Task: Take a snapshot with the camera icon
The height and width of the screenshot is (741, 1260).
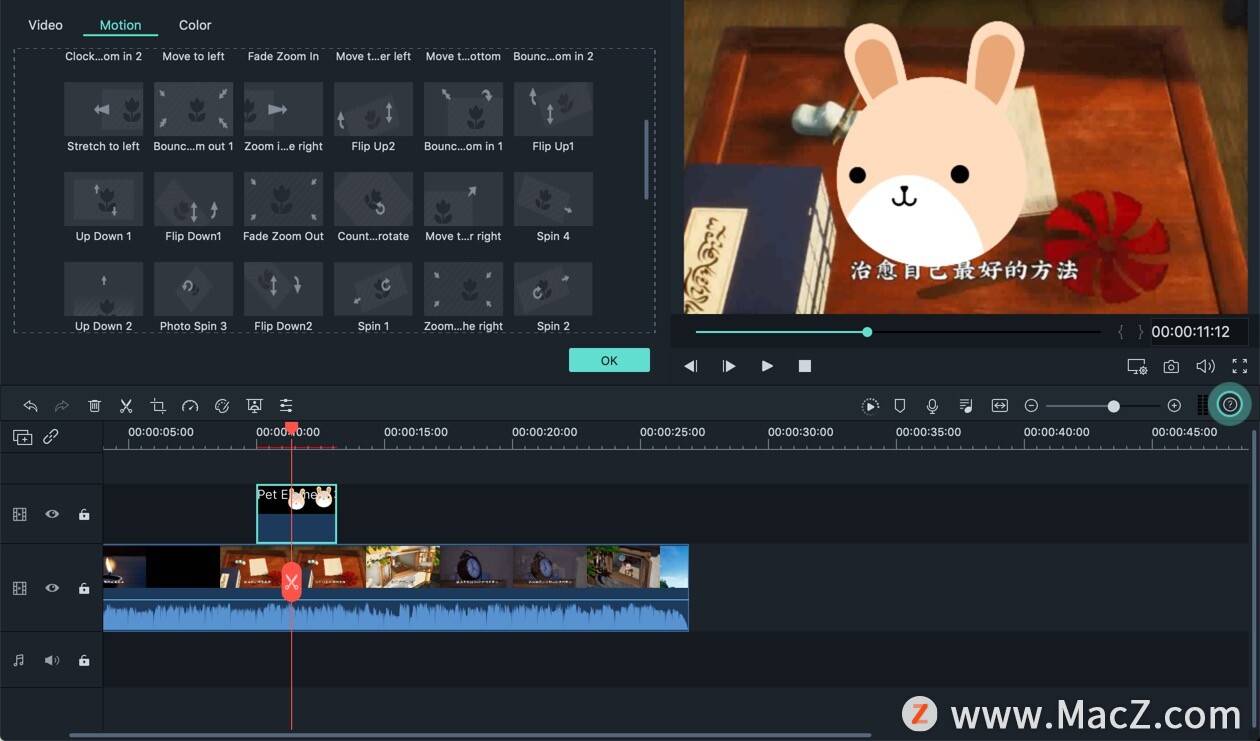Action: pos(1171,367)
